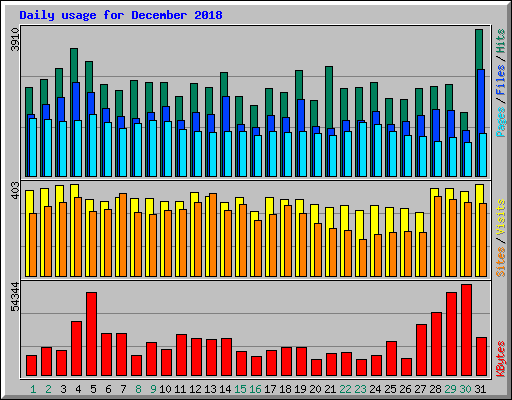Click day 3 label on the x-axis
This screenshot has width=512, height=400.
coord(63,389)
